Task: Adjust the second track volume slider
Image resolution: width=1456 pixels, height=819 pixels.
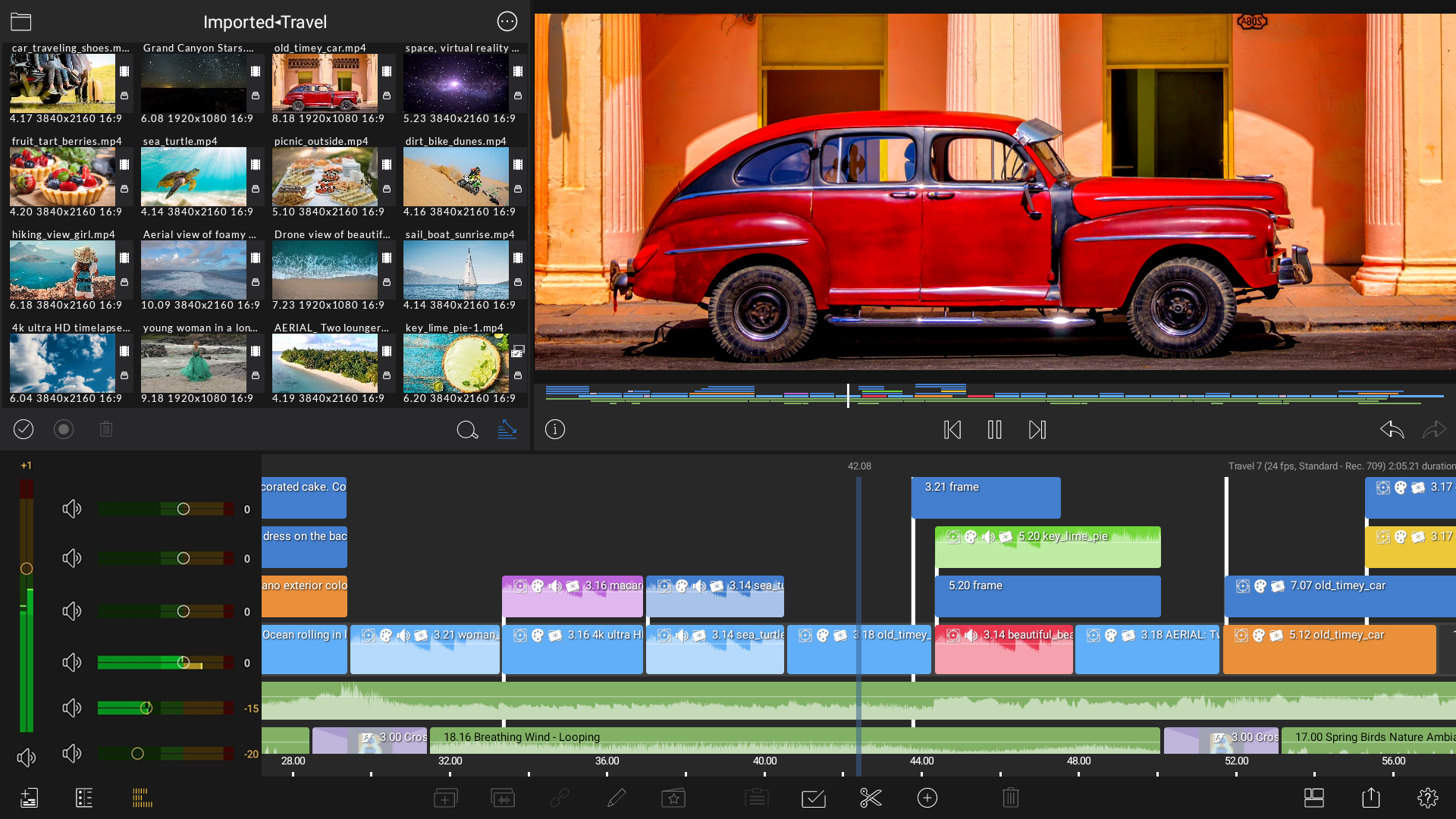Action: (x=183, y=558)
